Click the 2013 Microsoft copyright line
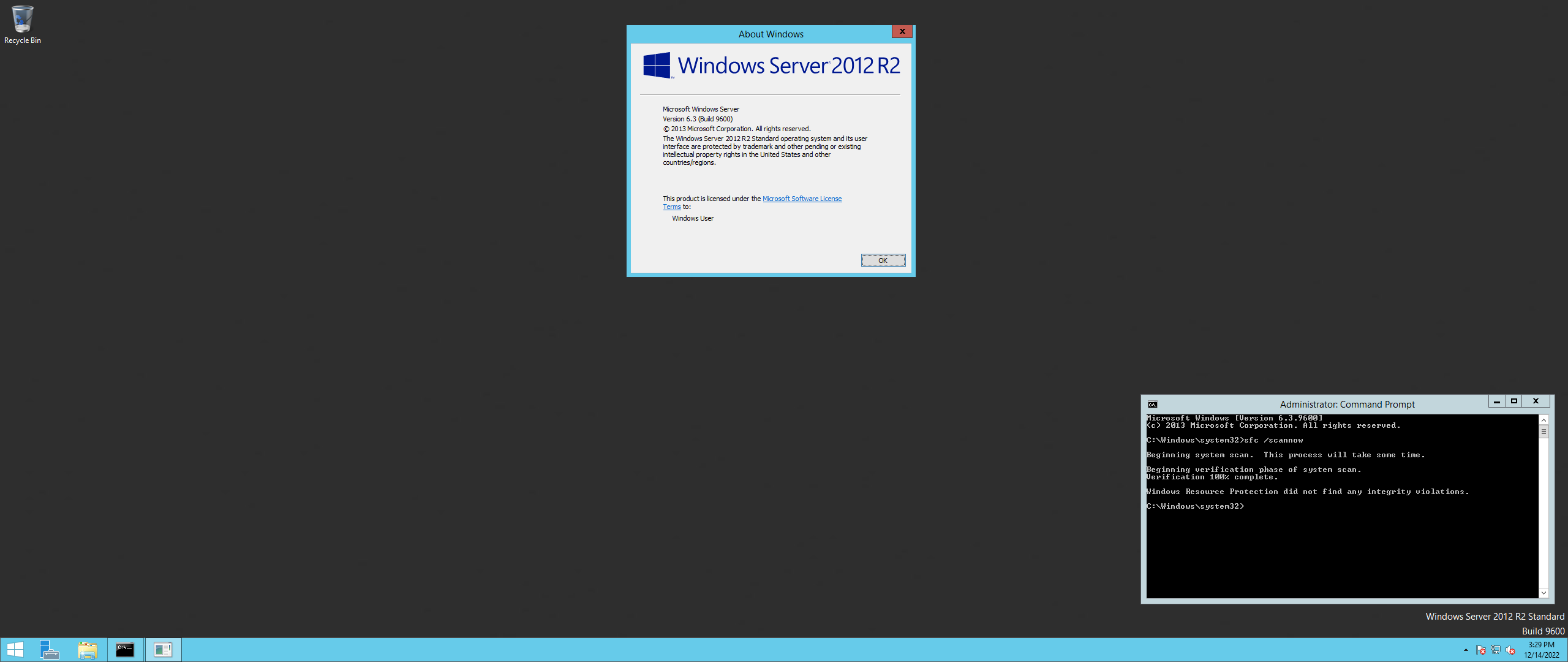1568x662 pixels. pos(737,129)
